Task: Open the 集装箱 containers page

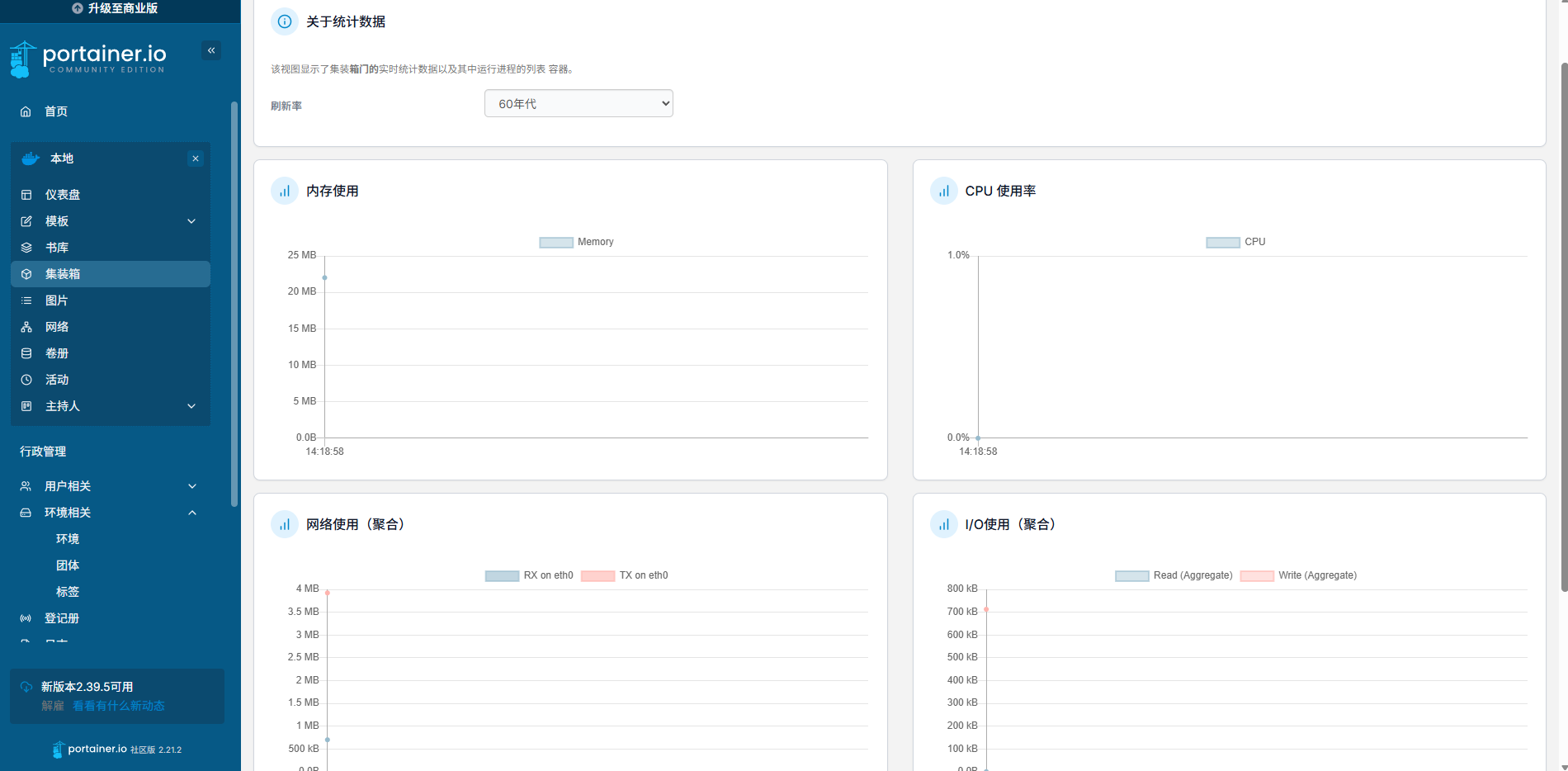Action: pos(111,274)
